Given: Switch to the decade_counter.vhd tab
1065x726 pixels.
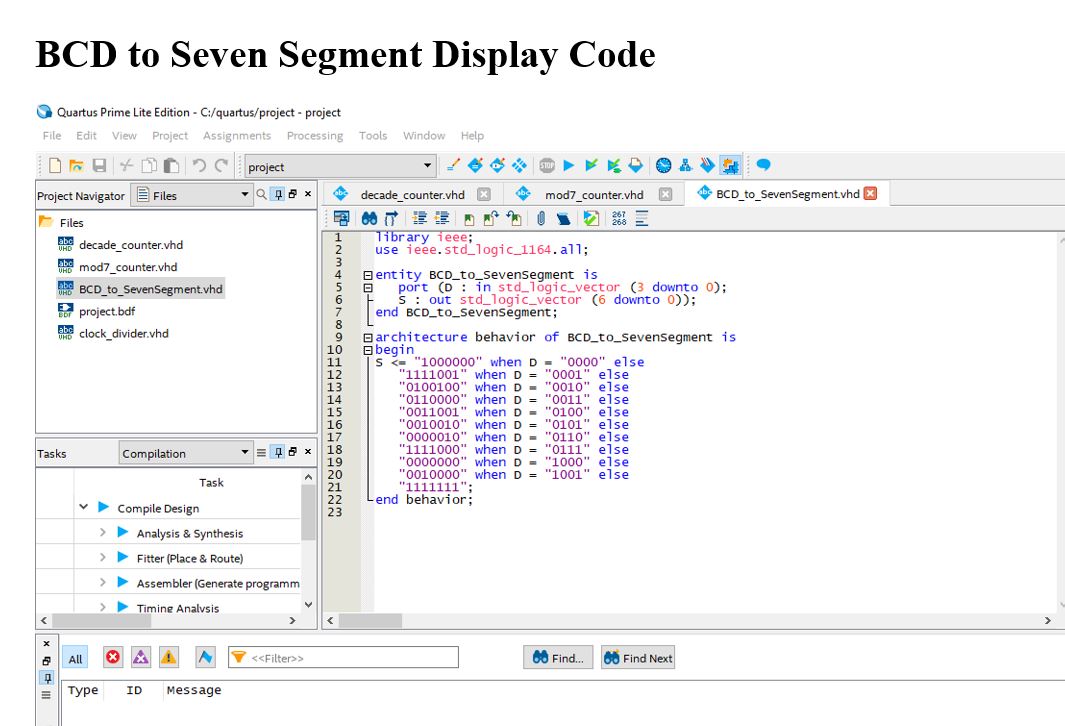Looking at the screenshot, I should click(412, 195).
